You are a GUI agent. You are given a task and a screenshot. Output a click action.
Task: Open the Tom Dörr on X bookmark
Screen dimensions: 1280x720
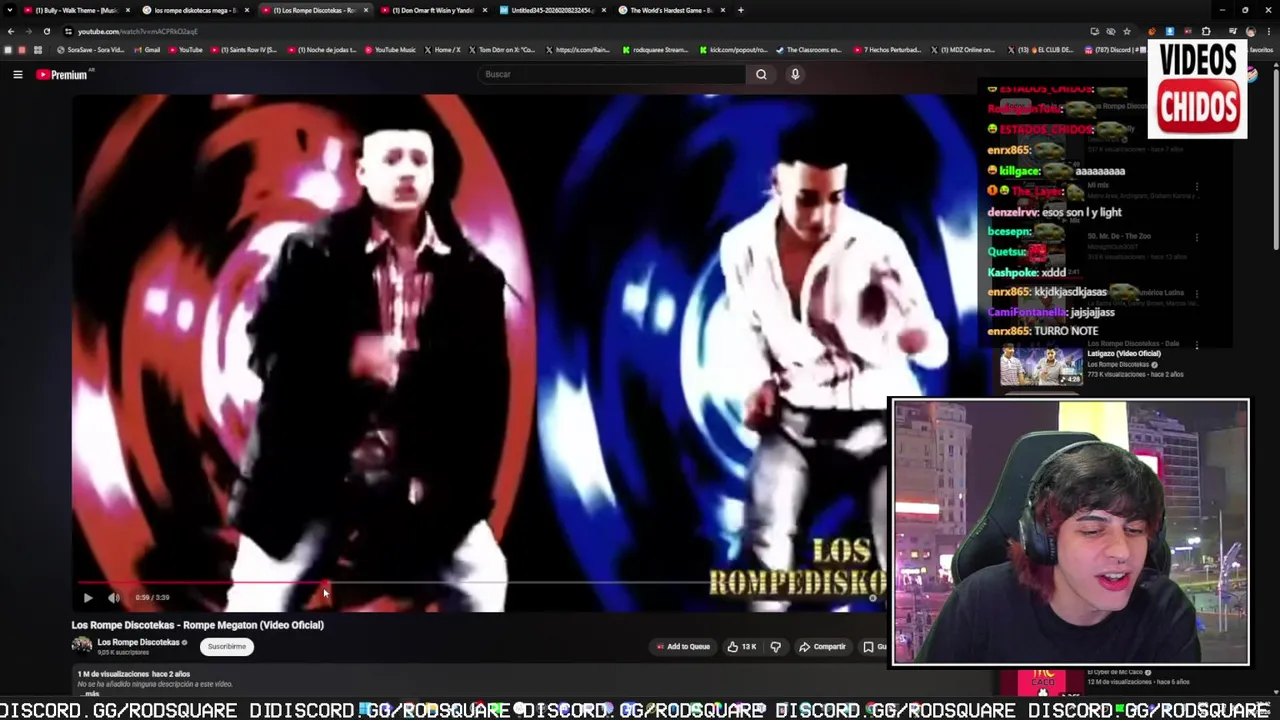click(x=502, y=50)
